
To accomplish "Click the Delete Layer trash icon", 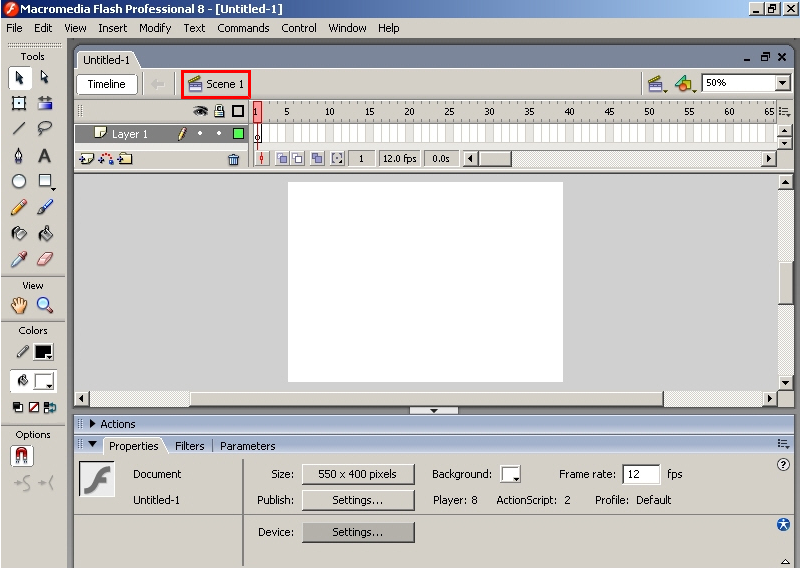I will click(x=234, y=160).
